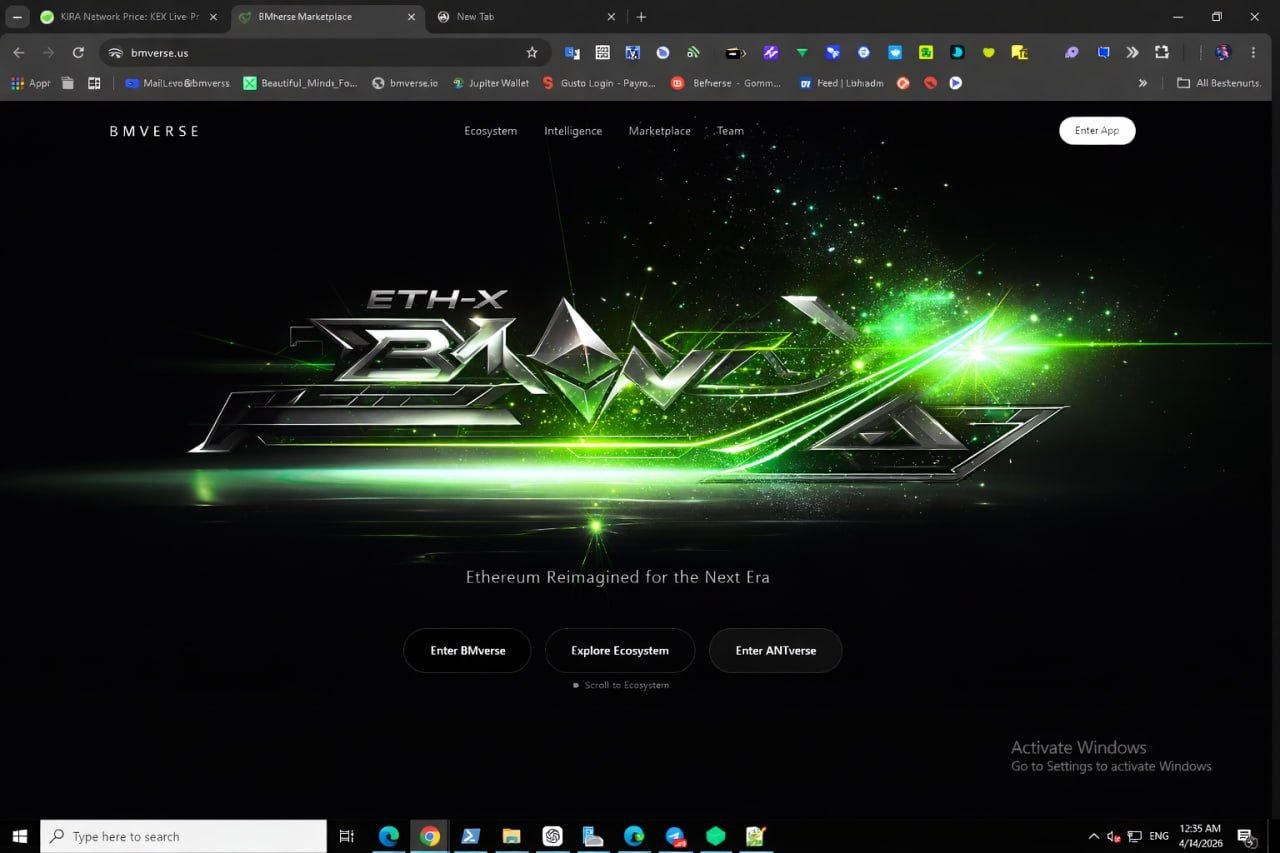Click the Enter App button

(1097, 131)
